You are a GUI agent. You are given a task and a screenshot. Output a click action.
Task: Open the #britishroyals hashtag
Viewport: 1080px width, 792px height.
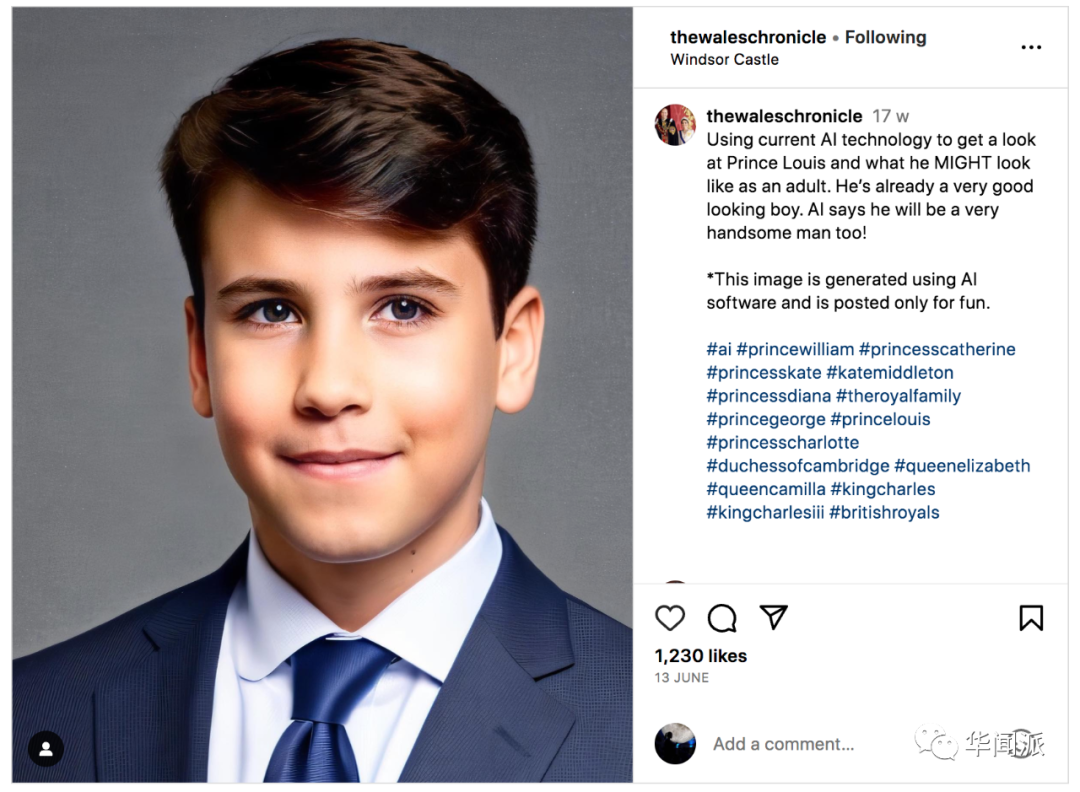[884, 512]
